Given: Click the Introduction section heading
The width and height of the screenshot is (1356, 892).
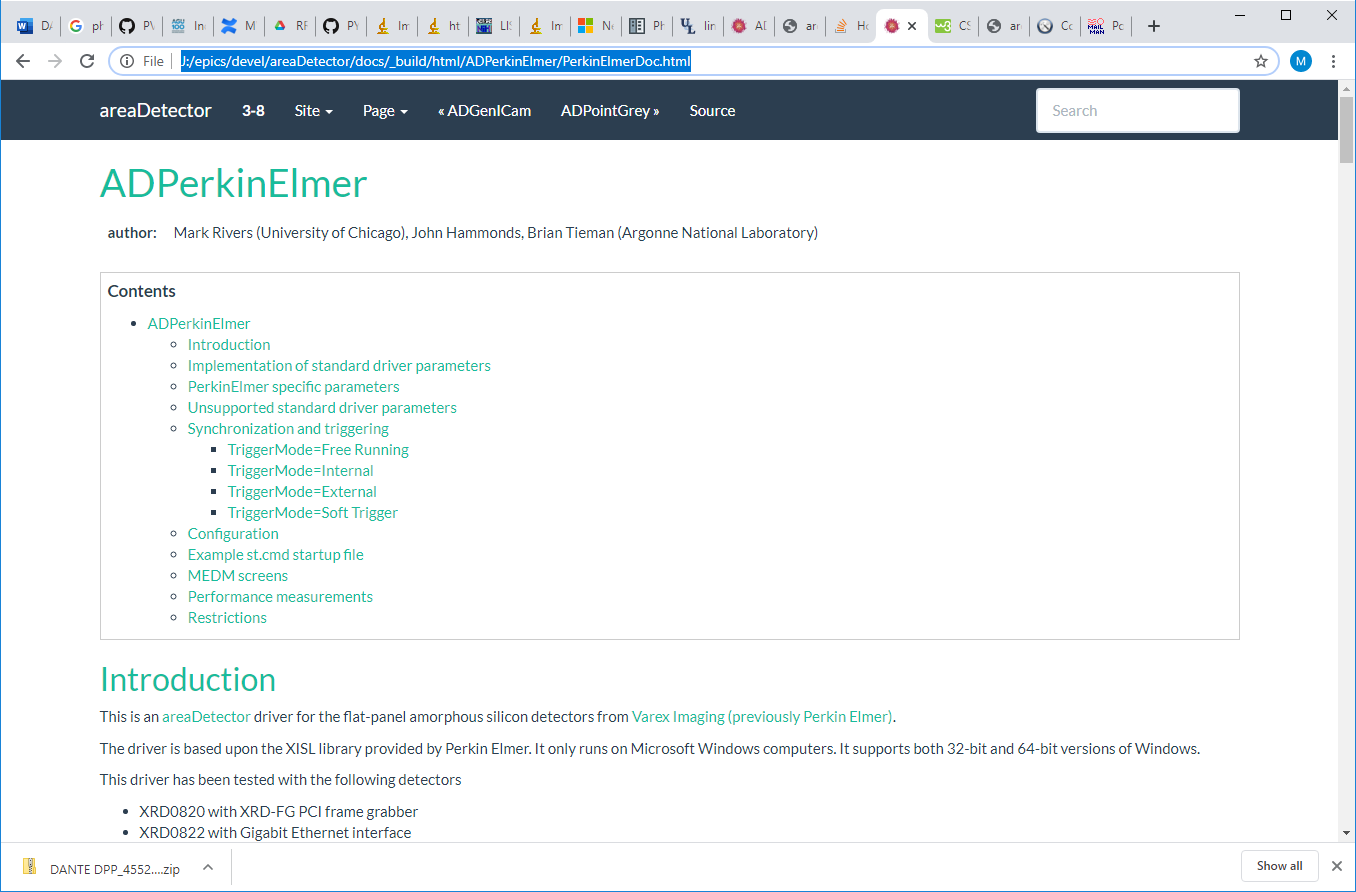Looking at the screenshot, I should [x=188, y=680].
